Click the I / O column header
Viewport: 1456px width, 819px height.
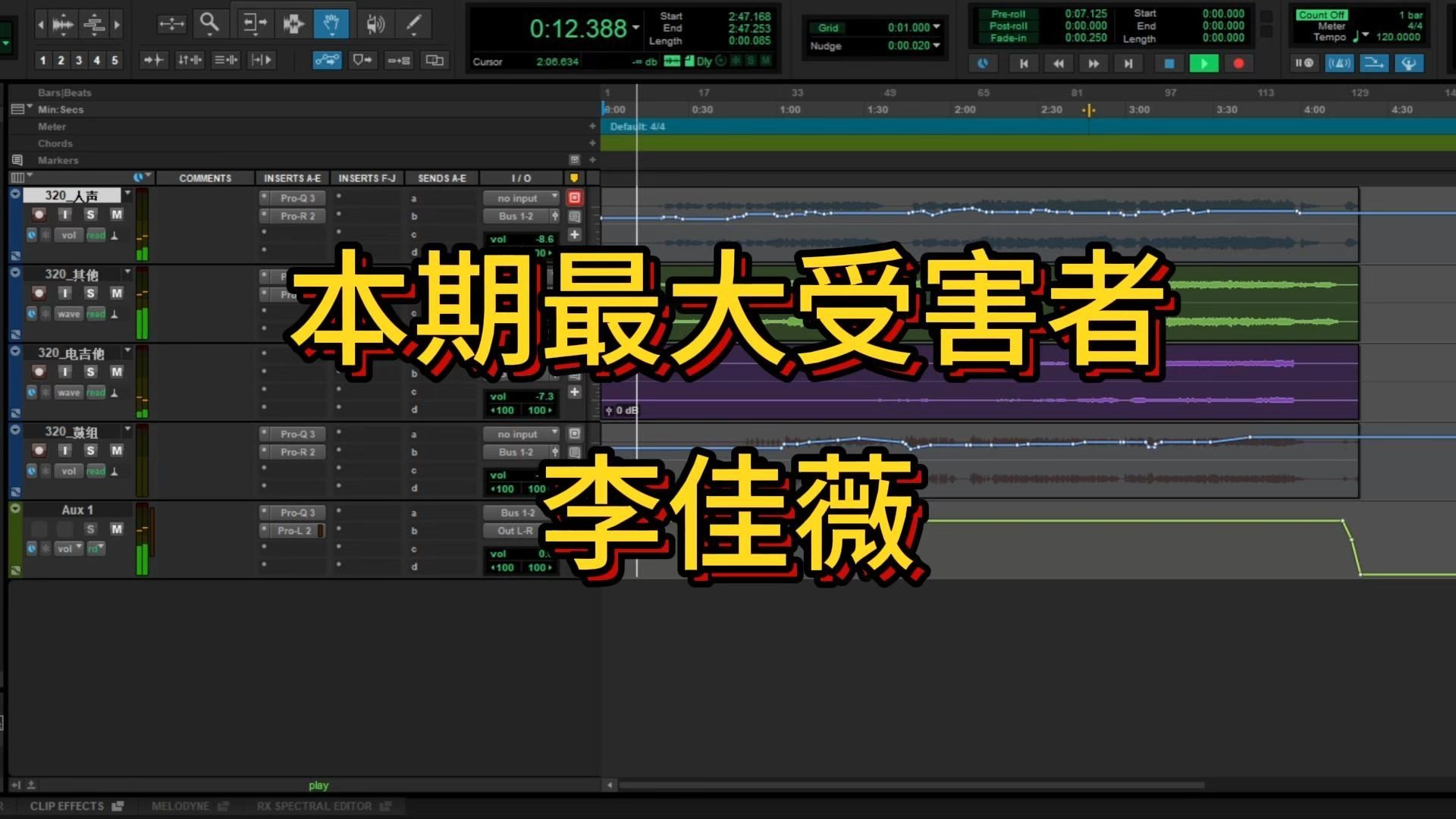click(x=521, y=178)
